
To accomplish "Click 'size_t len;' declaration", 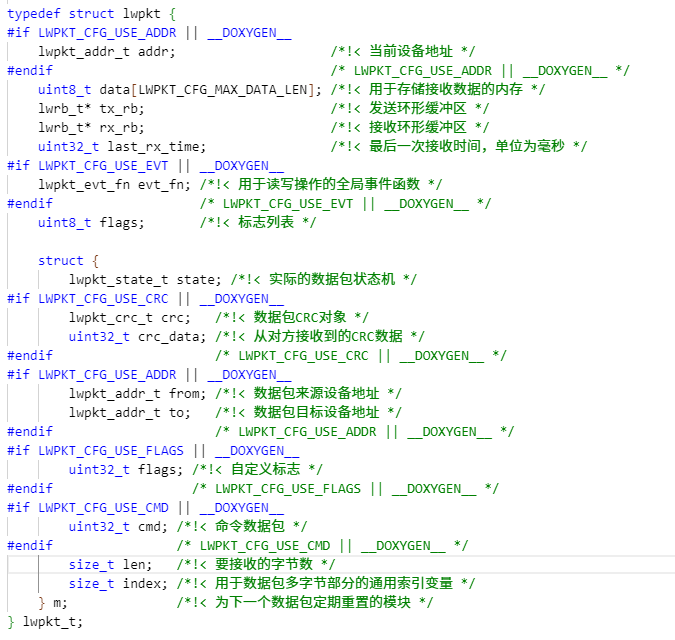I will (110, 565).
